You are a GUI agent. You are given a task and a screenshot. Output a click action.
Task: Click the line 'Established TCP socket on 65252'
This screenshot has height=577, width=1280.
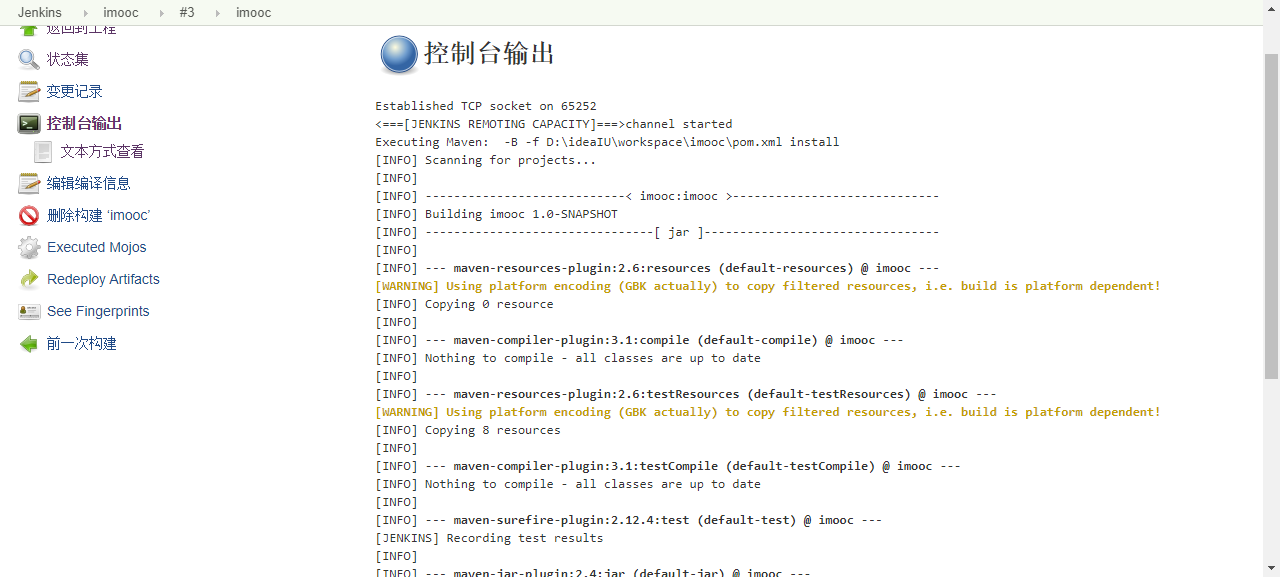[x=486, y=106]
